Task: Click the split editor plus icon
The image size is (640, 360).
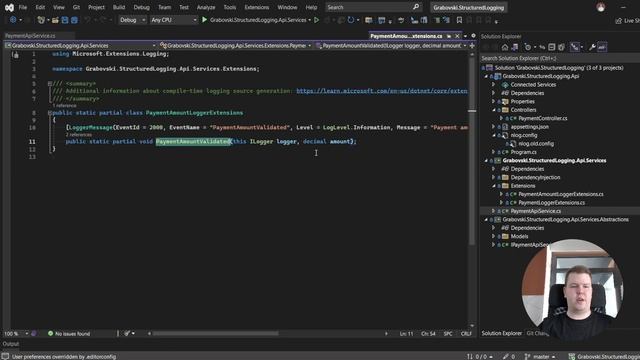Action: coord(473,46)
